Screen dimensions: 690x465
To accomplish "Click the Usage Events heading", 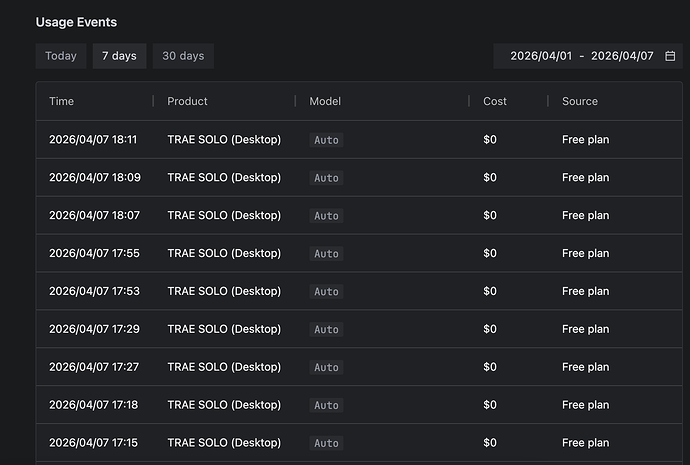I will pos(76,22).
